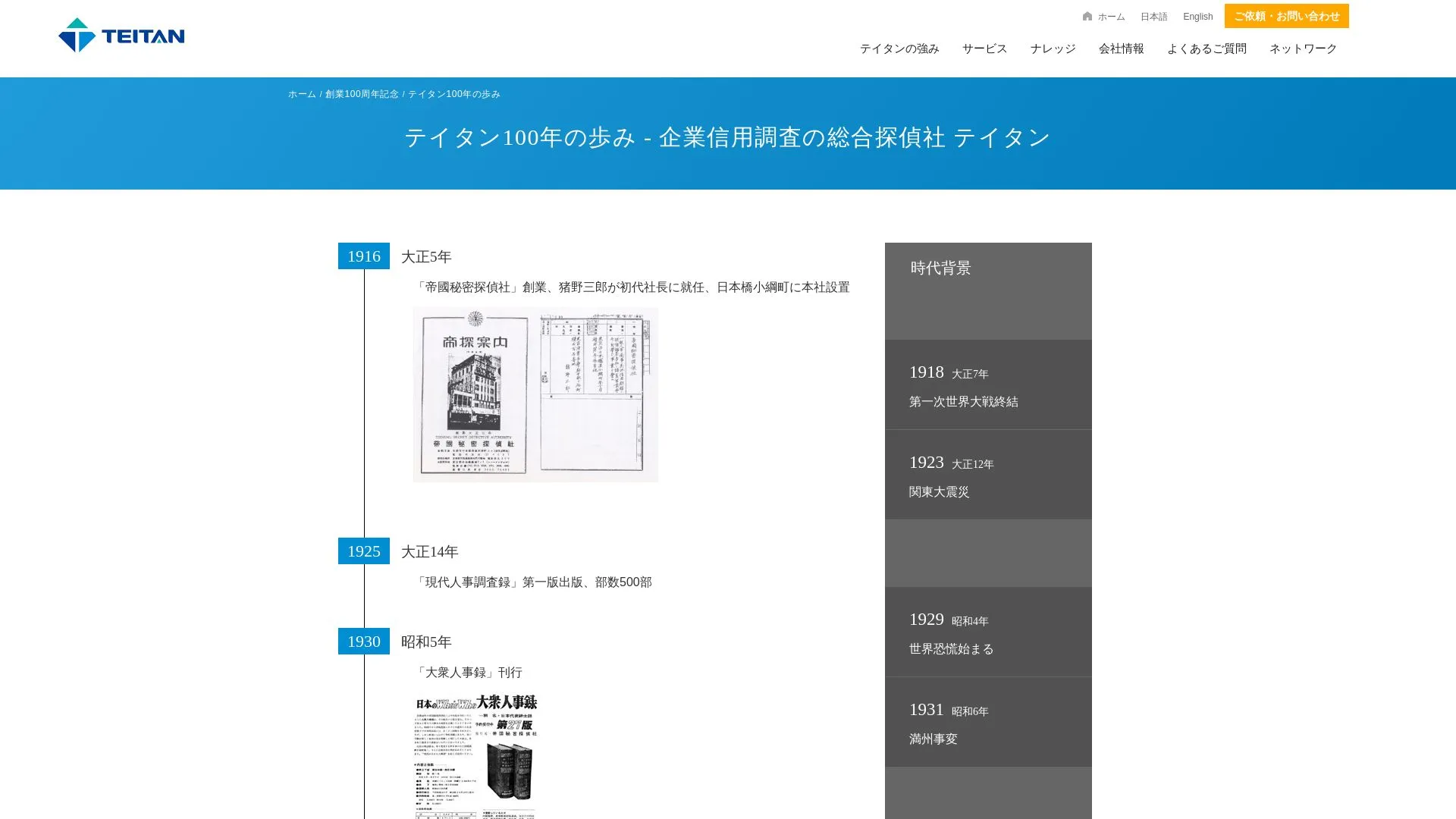Switch language to English
Viewport: 1456px width, 819px height.
(x=1197, y=17)
